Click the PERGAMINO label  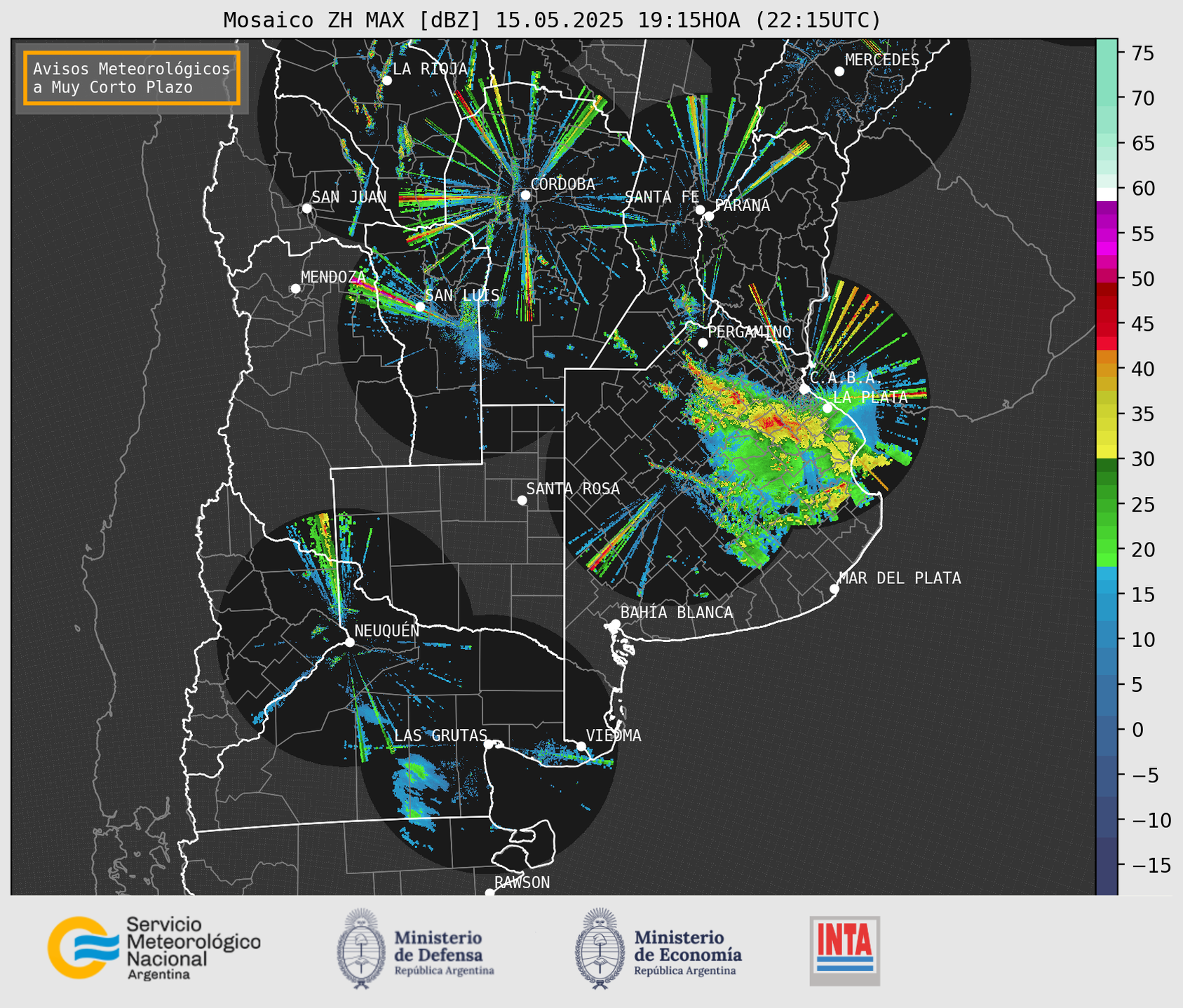750,332
